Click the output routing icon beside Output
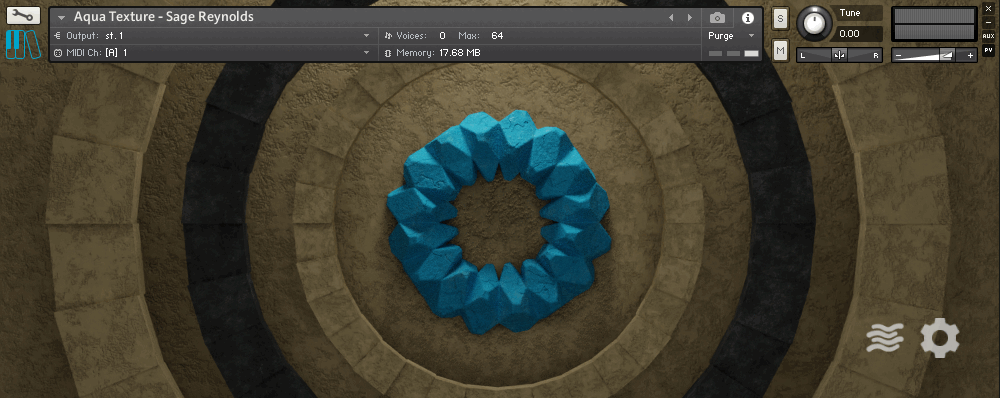 tap(58, 36)
